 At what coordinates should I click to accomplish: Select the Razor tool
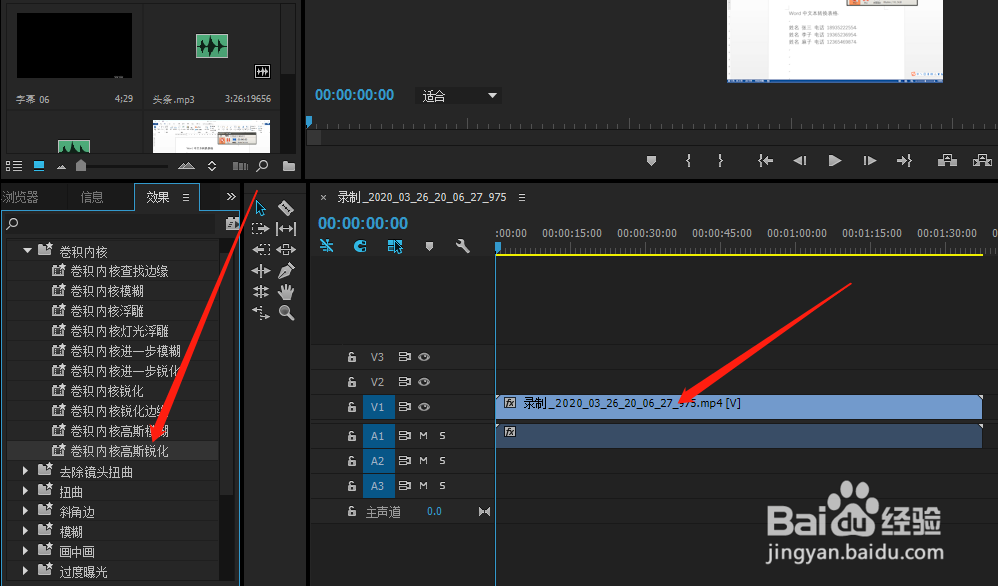[x=286, y=207]
